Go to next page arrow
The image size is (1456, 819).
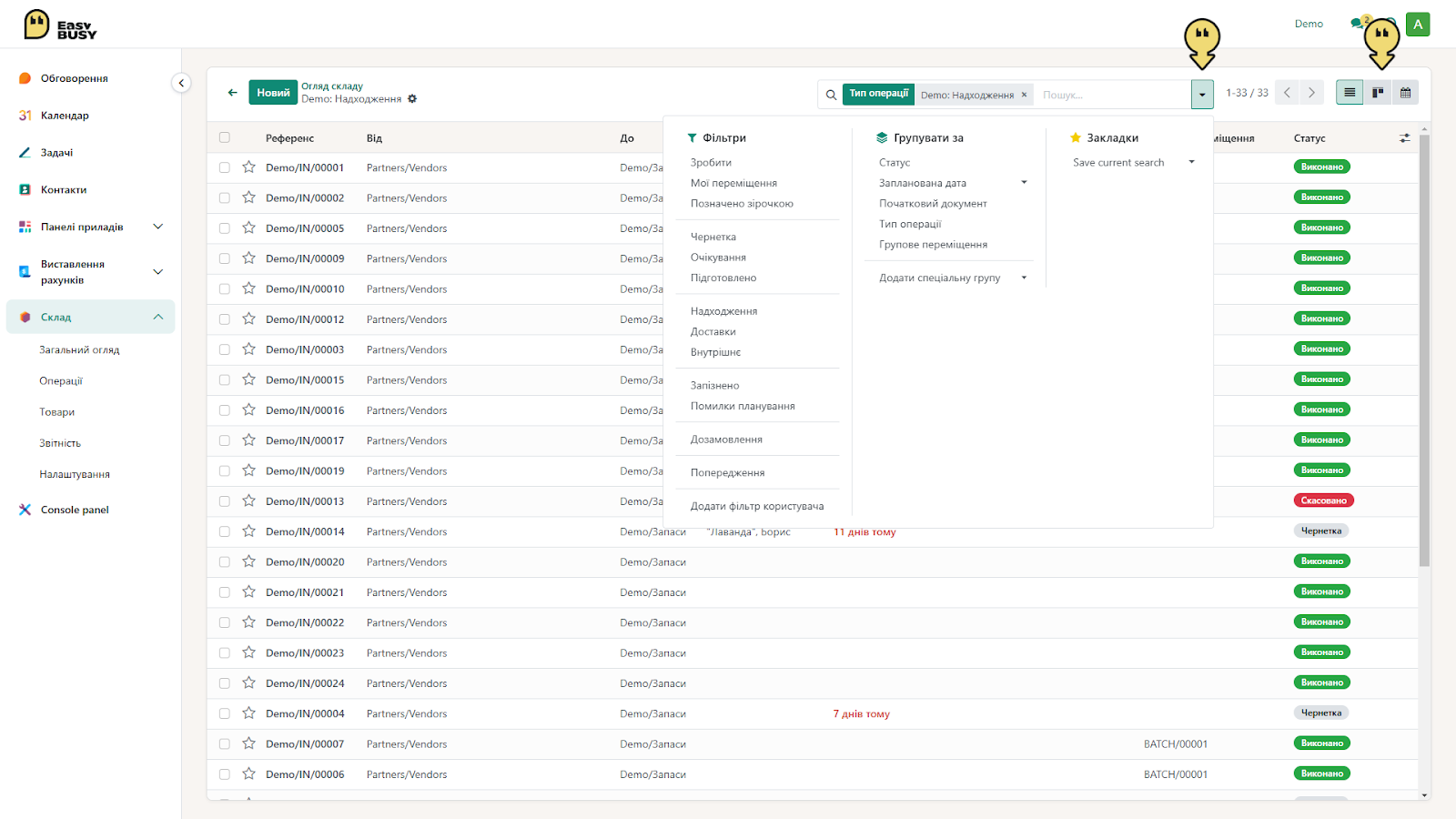pos(1311,93)
